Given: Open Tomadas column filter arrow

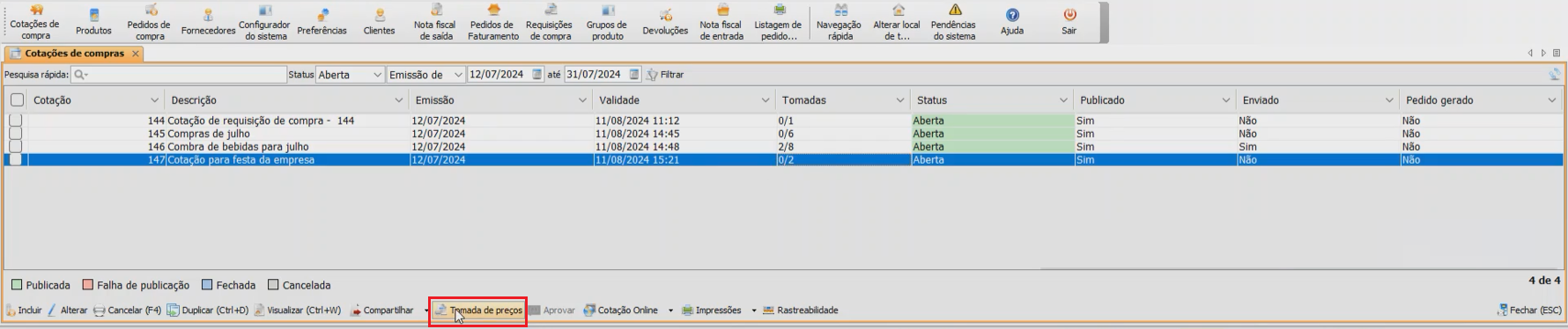Looking at the screenshot, I should coord(900,100).
